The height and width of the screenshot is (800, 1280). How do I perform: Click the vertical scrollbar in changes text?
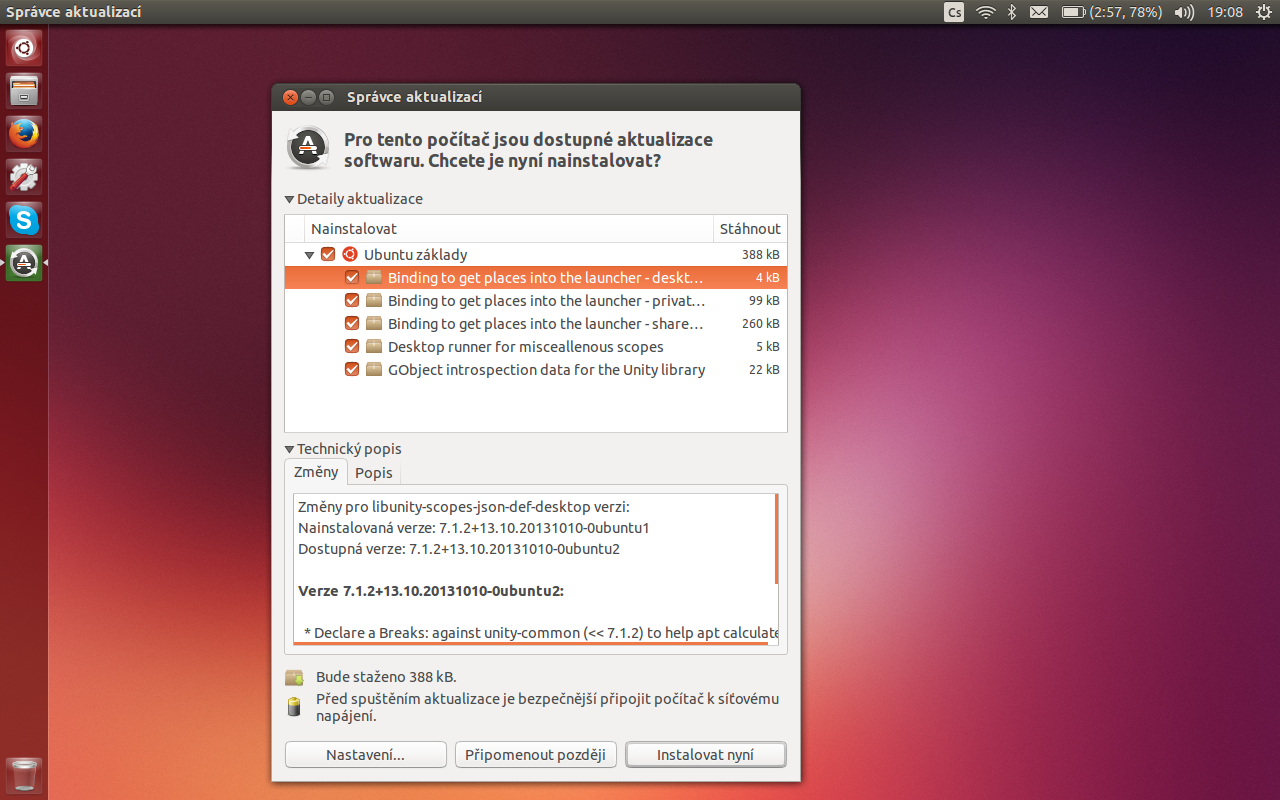tap(776, 538)
